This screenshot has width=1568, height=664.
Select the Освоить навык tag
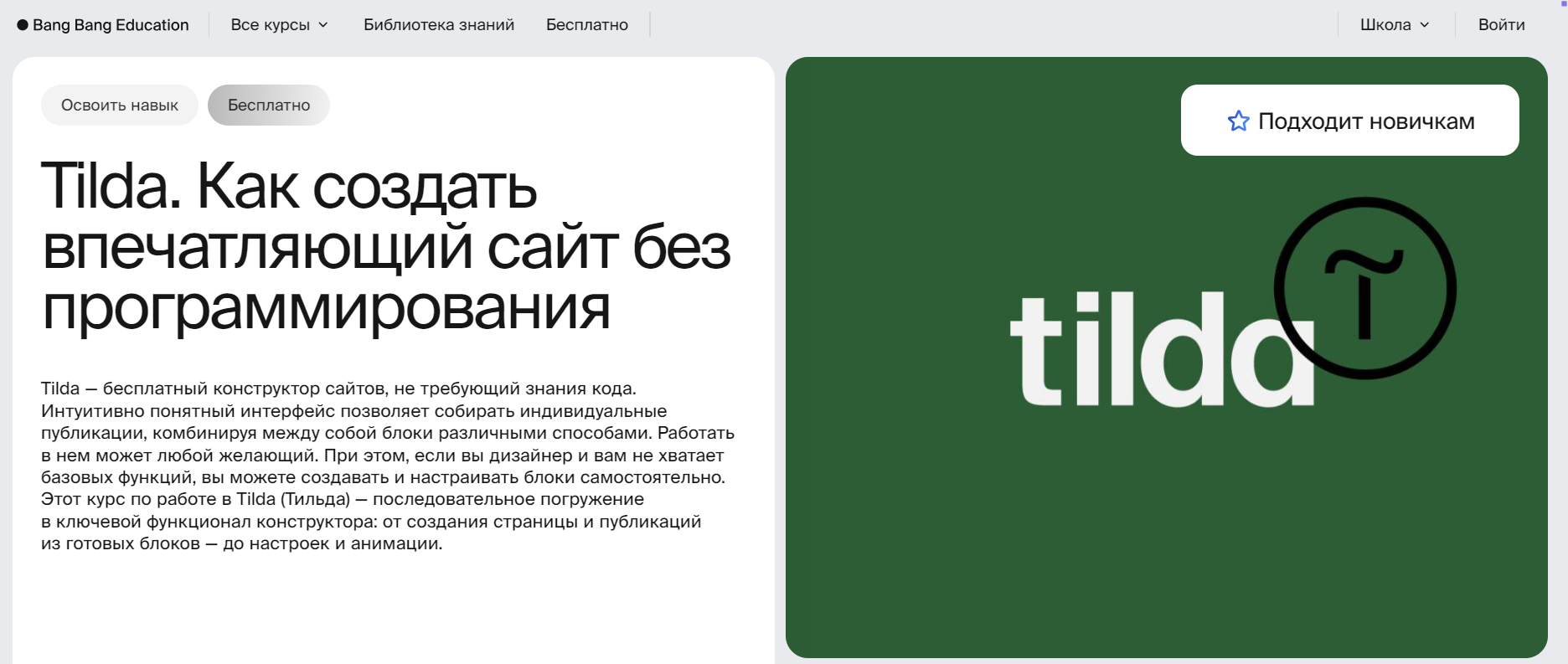click(120, 106)
